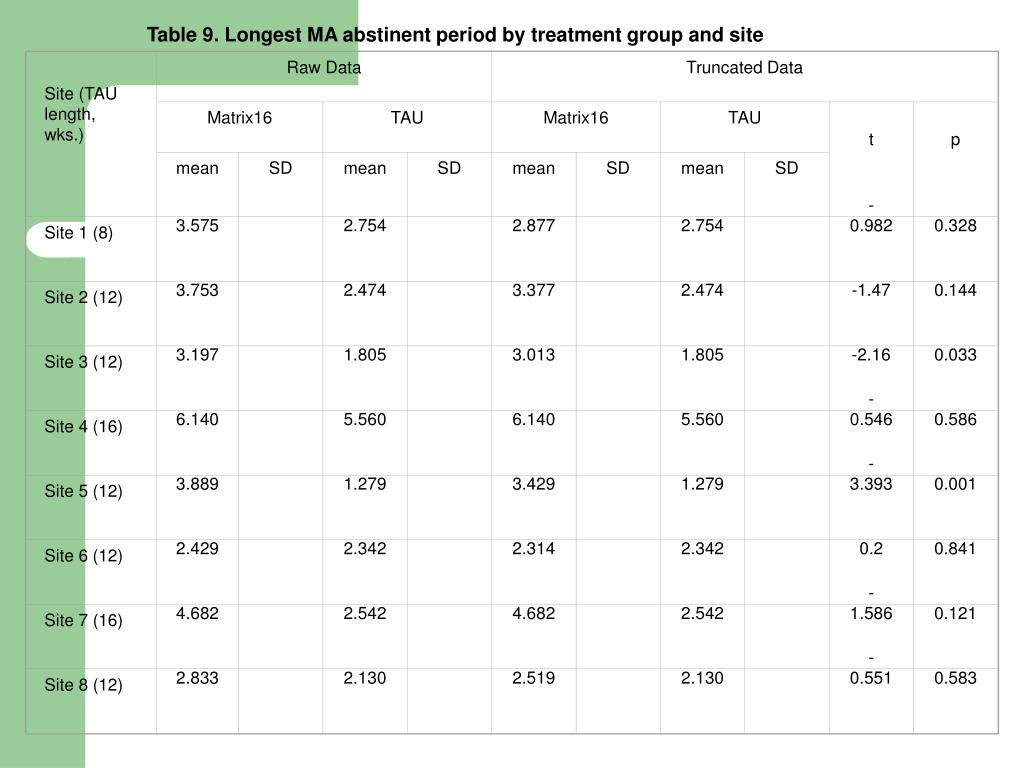Screen dimensions: 1024x768
Task: Click Raw Data TAU mean 2.342 for Site 6
Action: coord(365,549)
